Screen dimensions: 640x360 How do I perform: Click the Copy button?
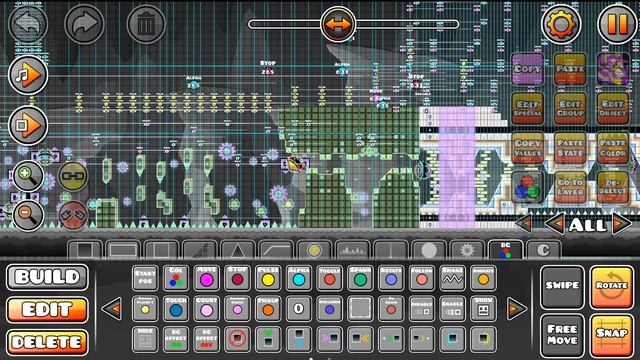coord(527,69)
